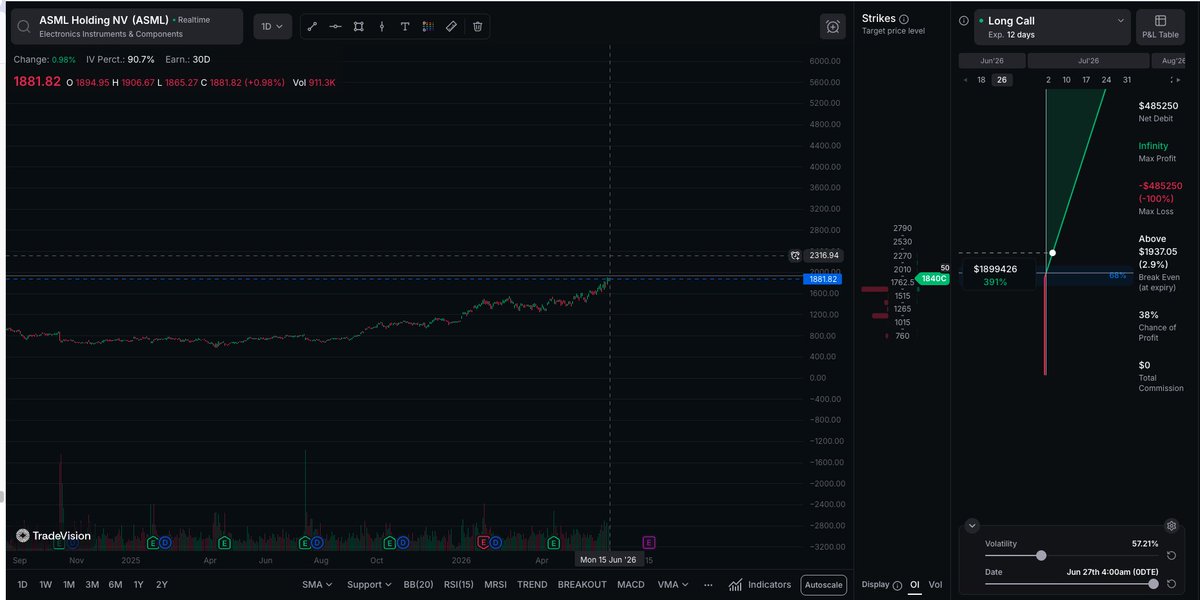Open the color palette grid tool

pyautogui.click(x=428, y=27)
